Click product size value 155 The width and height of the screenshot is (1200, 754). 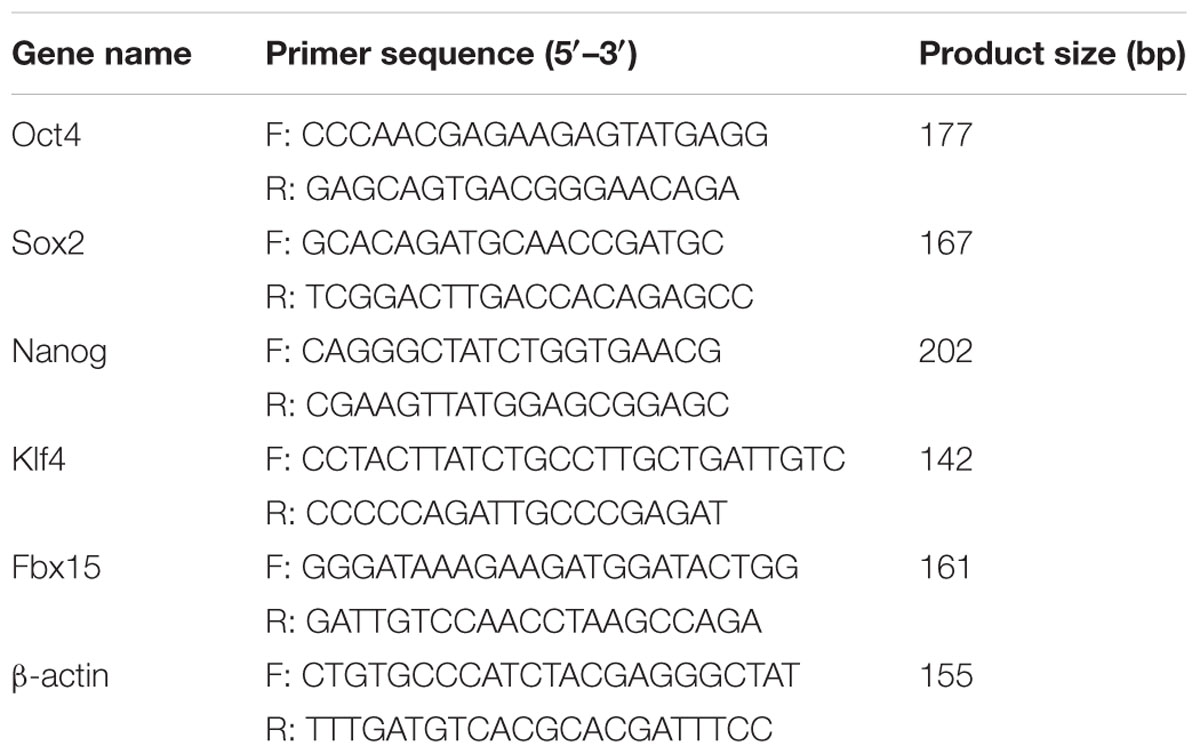[945, 676]
